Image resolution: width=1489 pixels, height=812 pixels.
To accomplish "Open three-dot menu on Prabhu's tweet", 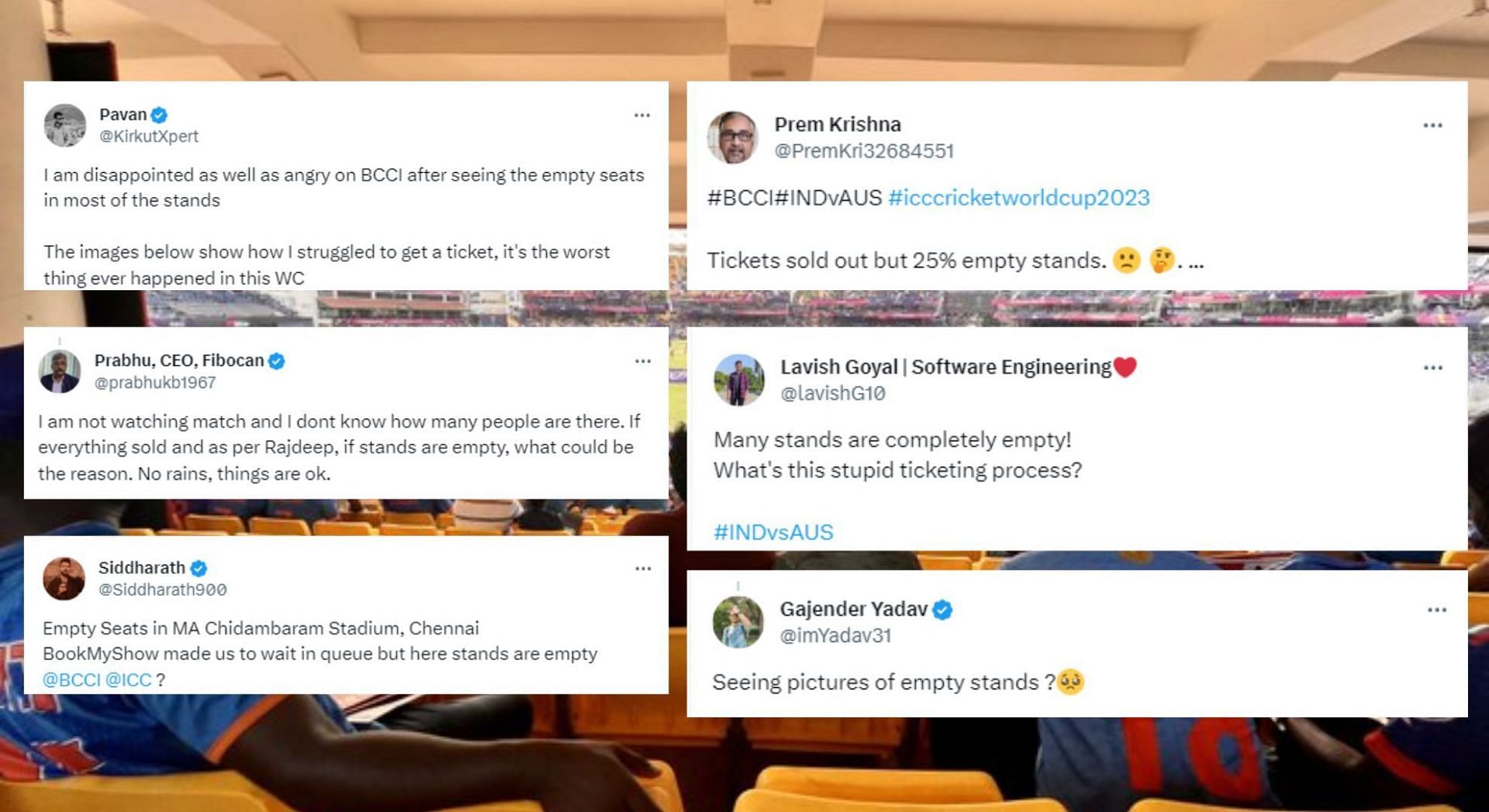I will 642,361.
